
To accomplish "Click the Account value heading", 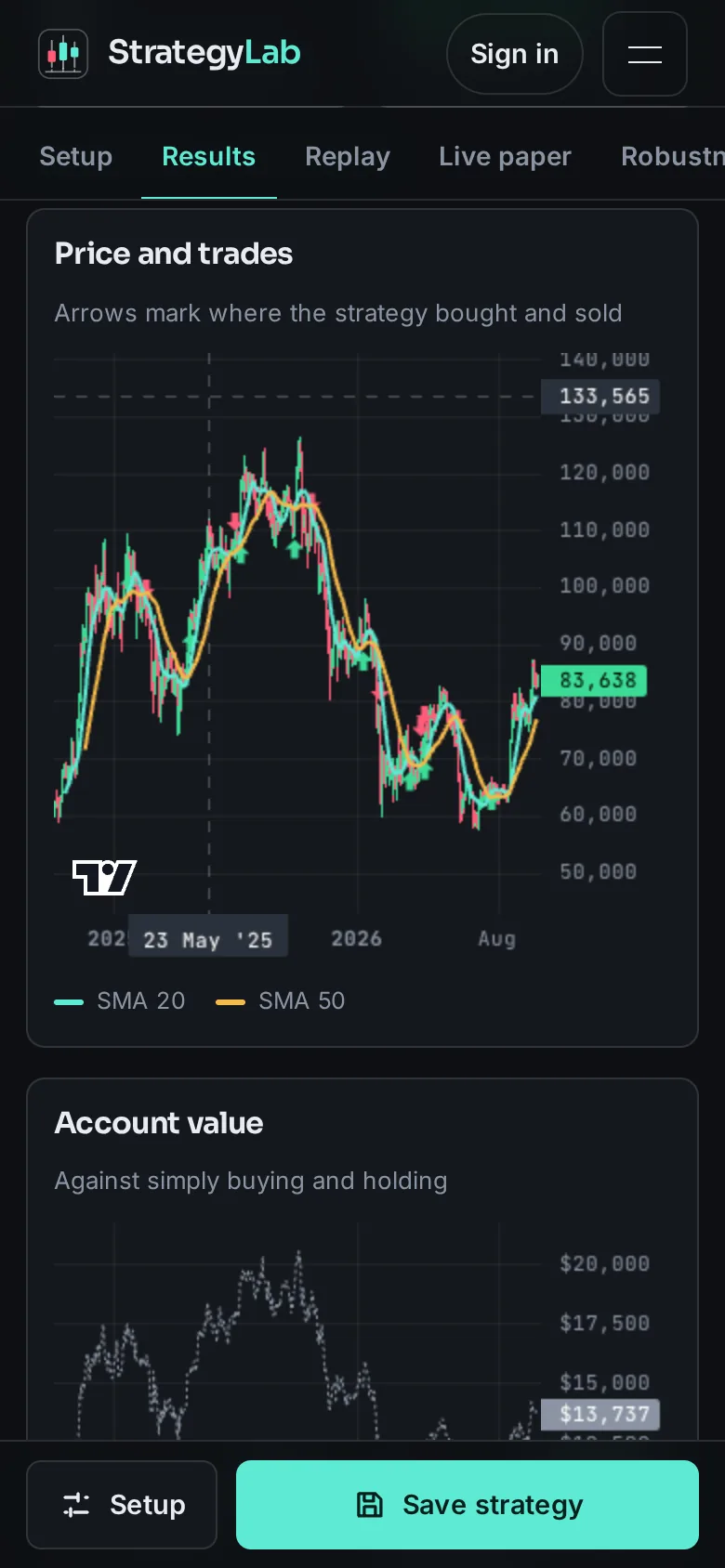I will (x=159, y=1123).
